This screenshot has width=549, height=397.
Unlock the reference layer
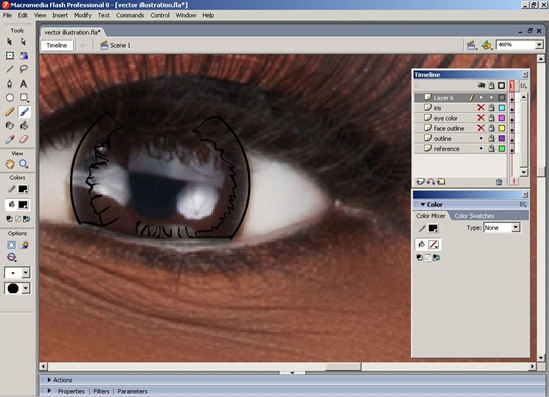[492, 149]
